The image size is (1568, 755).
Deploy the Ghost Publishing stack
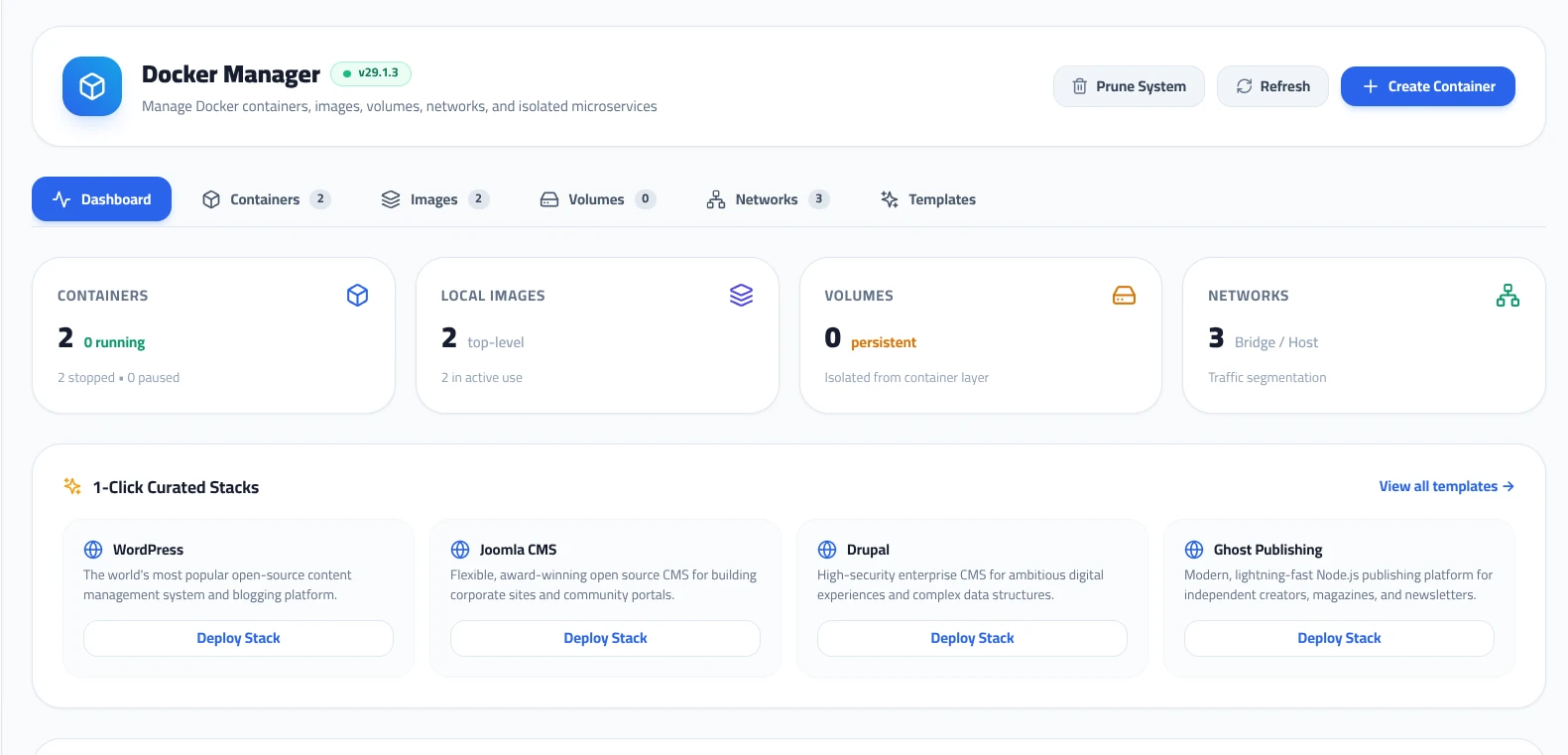[x=1339, y=638]
